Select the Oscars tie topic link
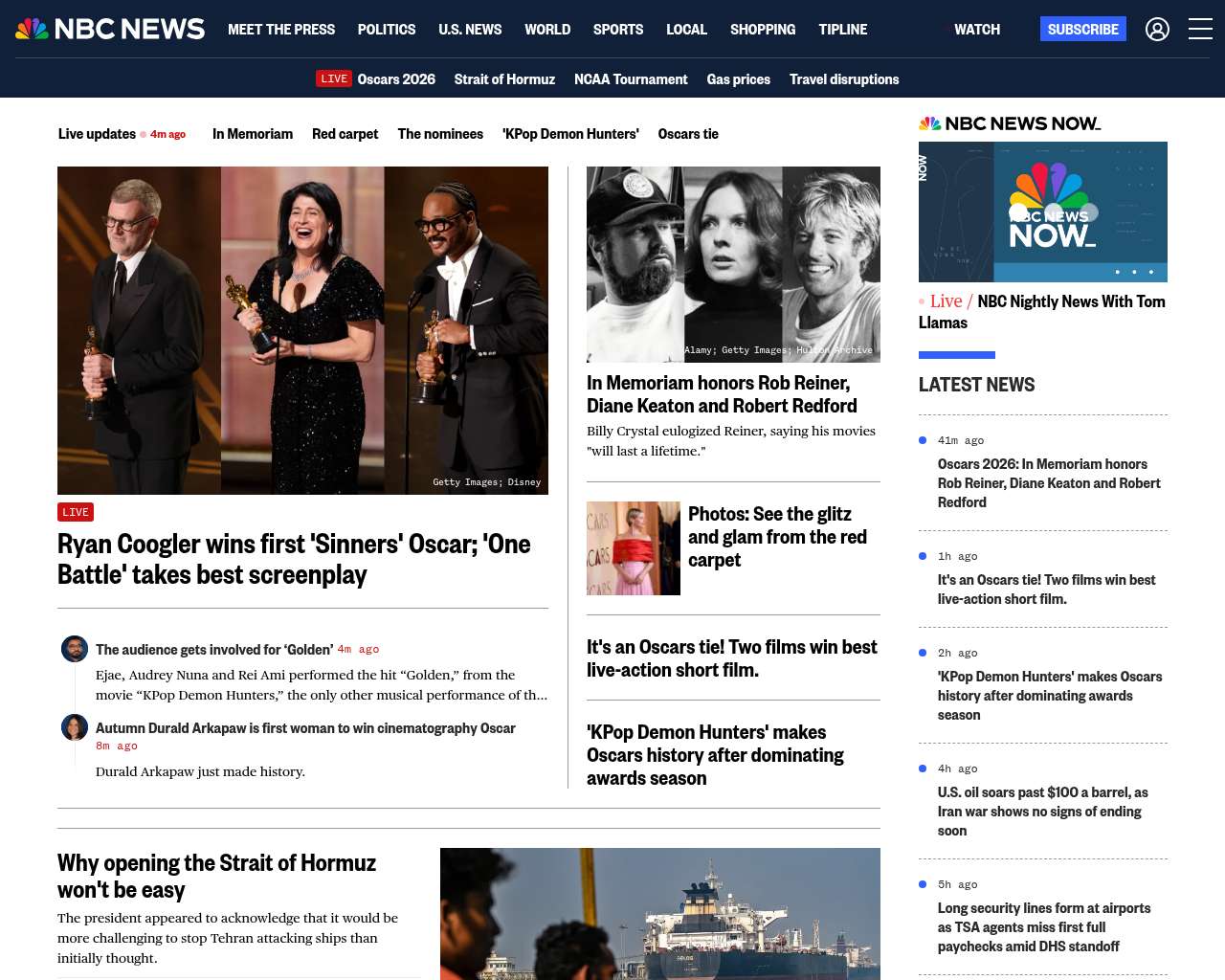 coord(688,134)
